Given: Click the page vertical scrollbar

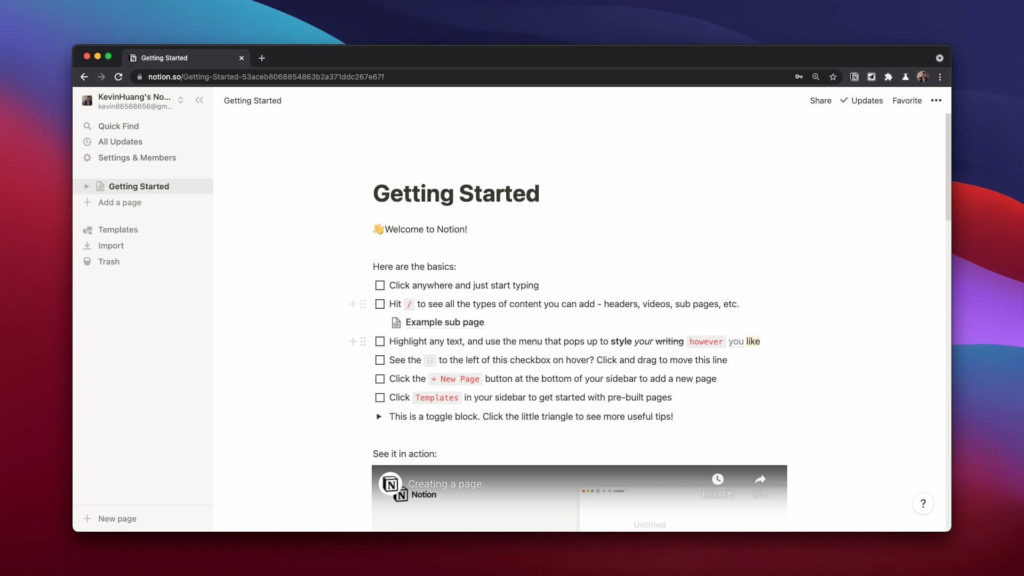Looking at the screenshot, I should [x=948, y=167].
